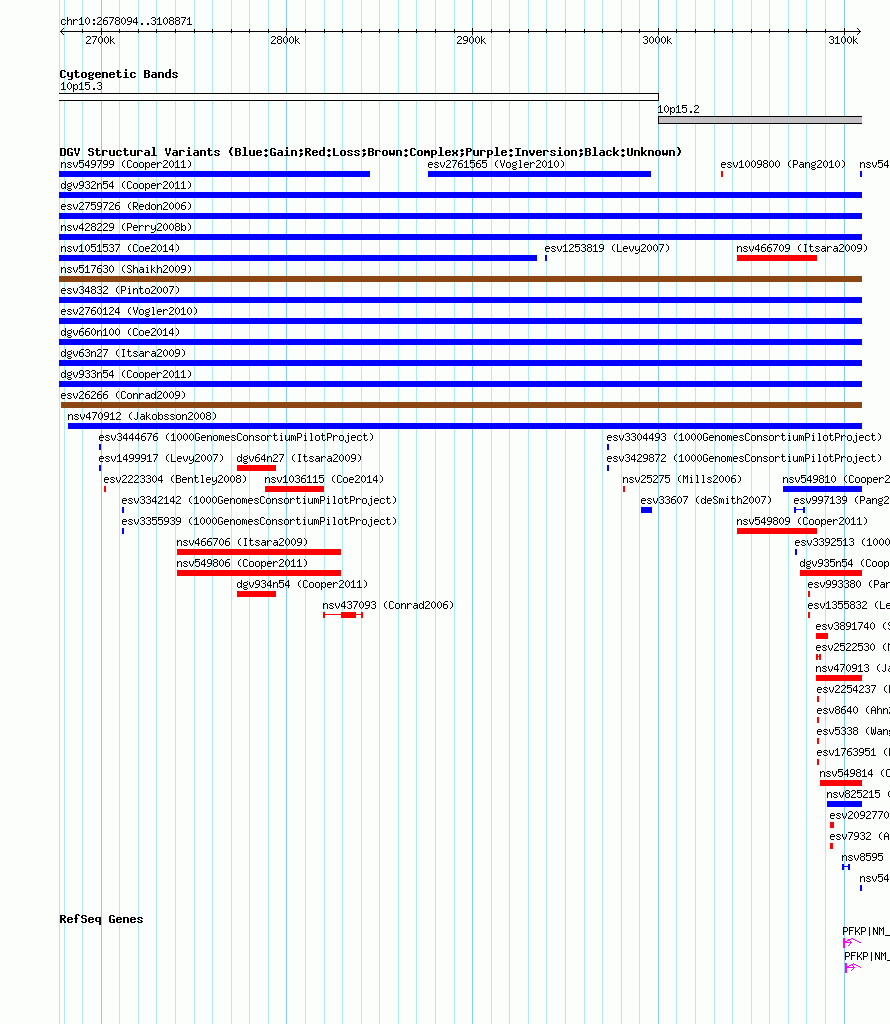Select esv3304493 1000 Genomes variant
Viewport: 890px width, 1024px height.
(744, 437)
